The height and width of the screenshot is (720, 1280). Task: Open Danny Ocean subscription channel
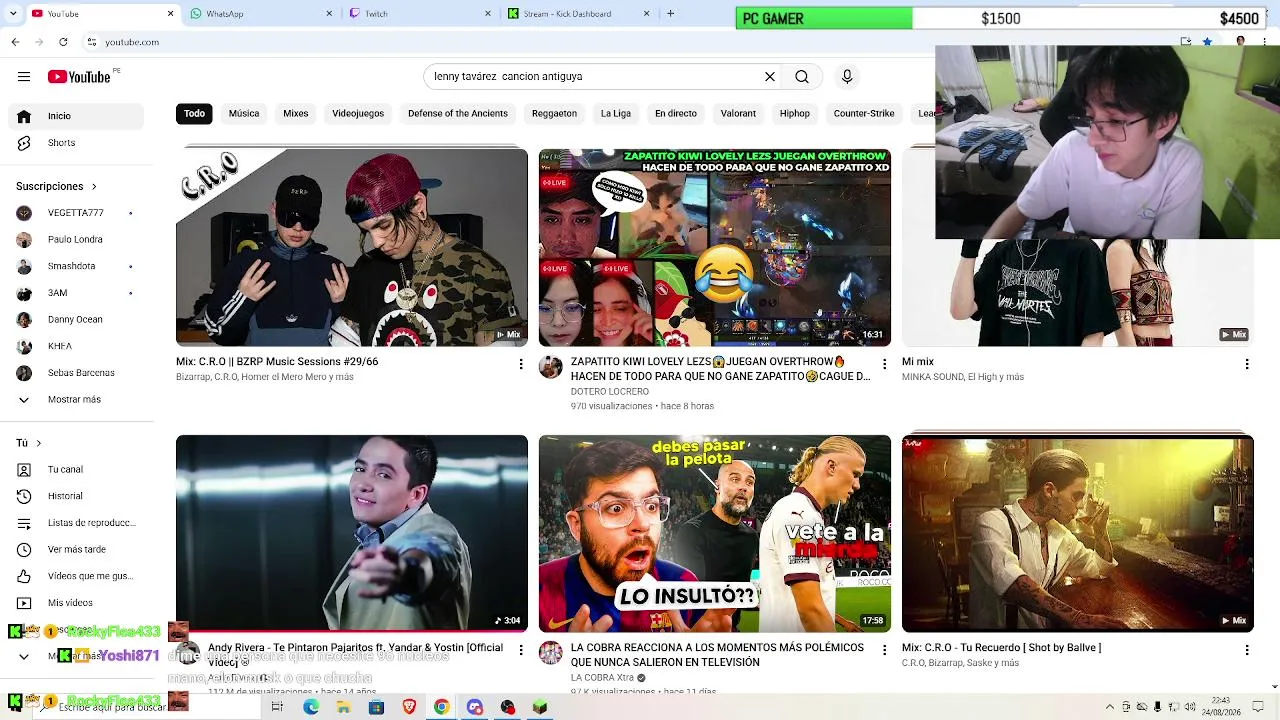[x=78, y=320]
